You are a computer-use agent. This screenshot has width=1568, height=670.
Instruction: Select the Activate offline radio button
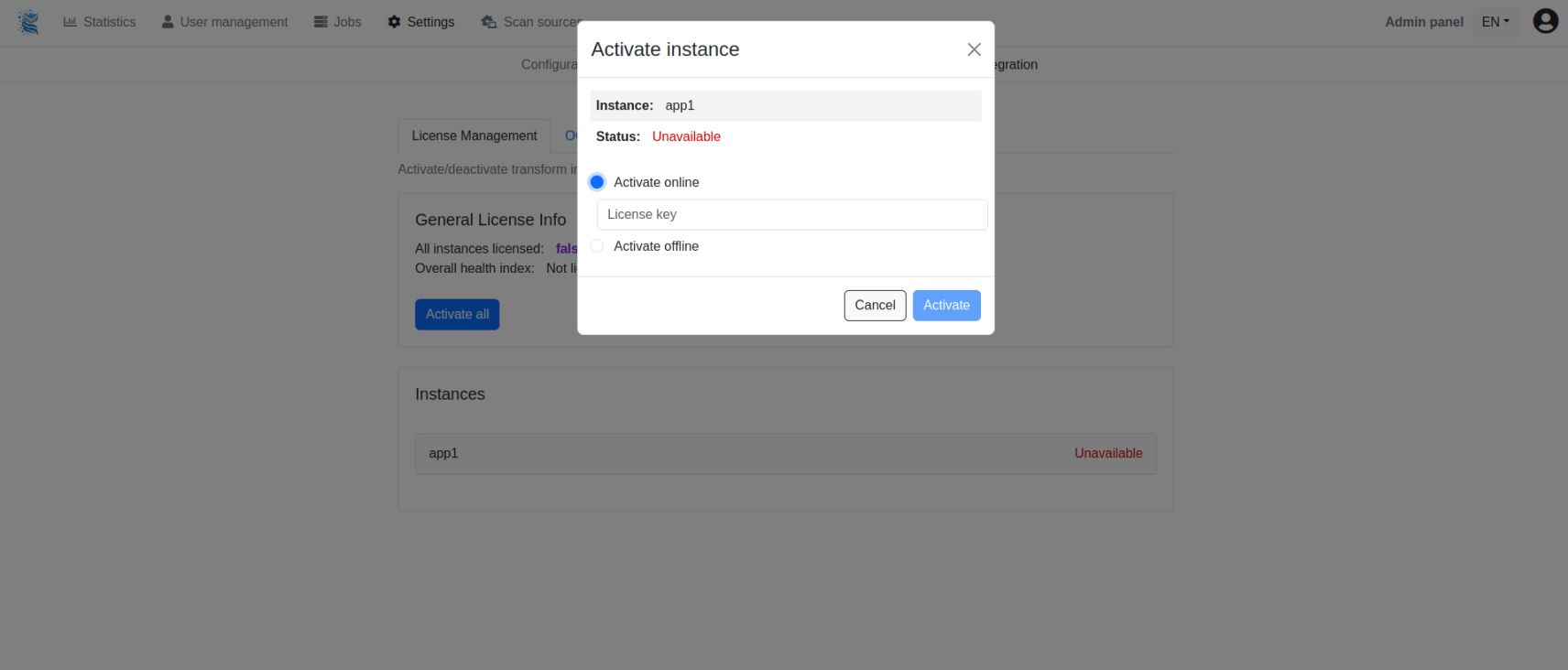coord(597,246)
